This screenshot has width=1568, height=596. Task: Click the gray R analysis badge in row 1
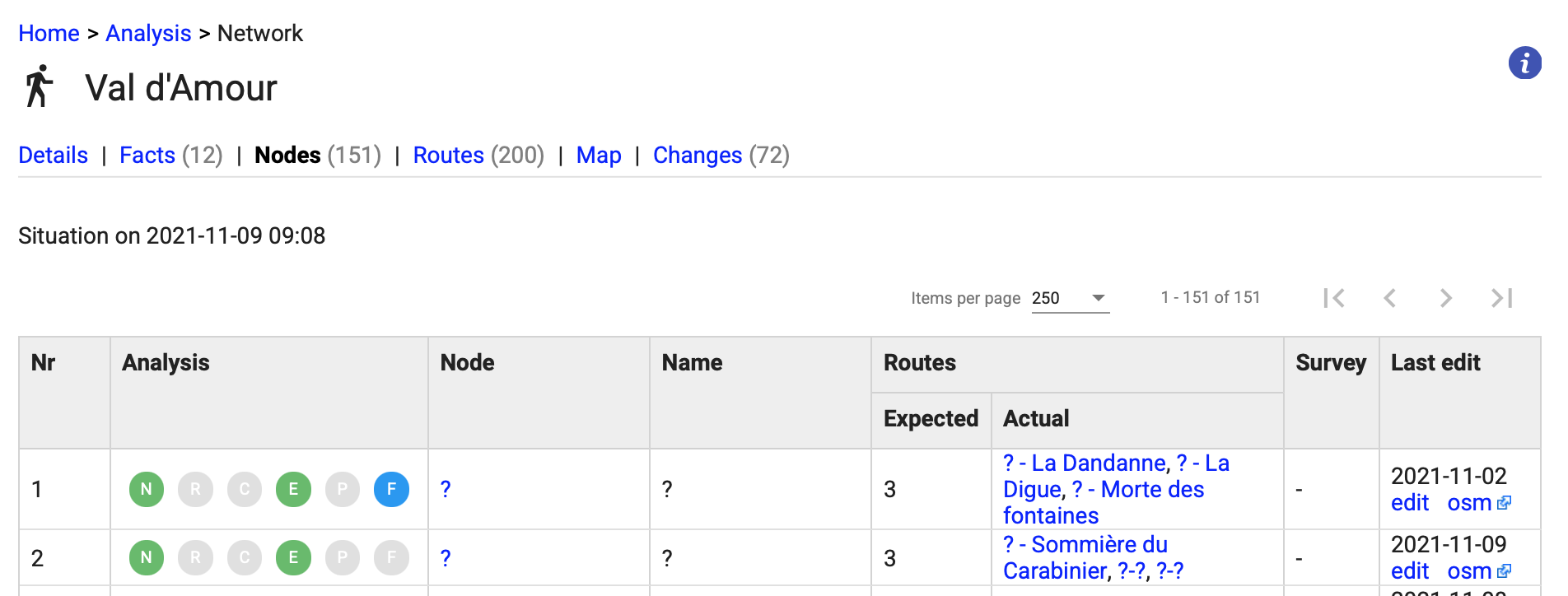(x=195, y=489)
